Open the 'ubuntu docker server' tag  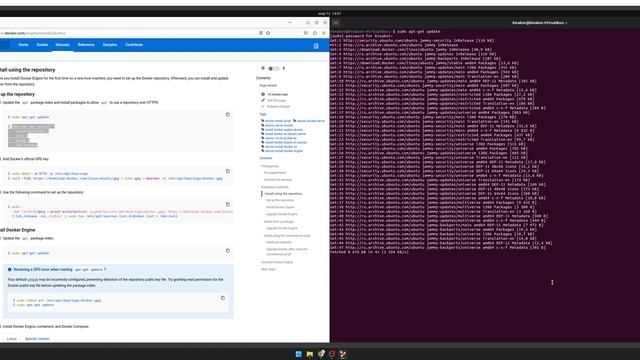[311, 121]
